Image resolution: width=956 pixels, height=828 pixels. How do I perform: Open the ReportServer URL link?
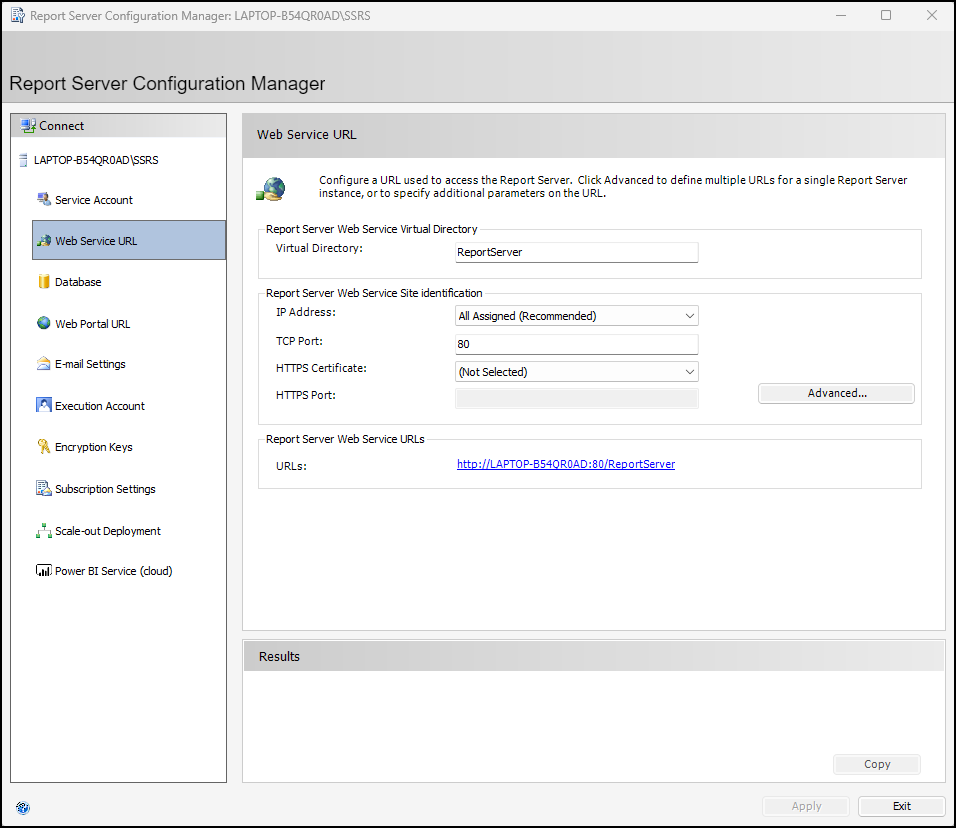[x=566, y=464]
